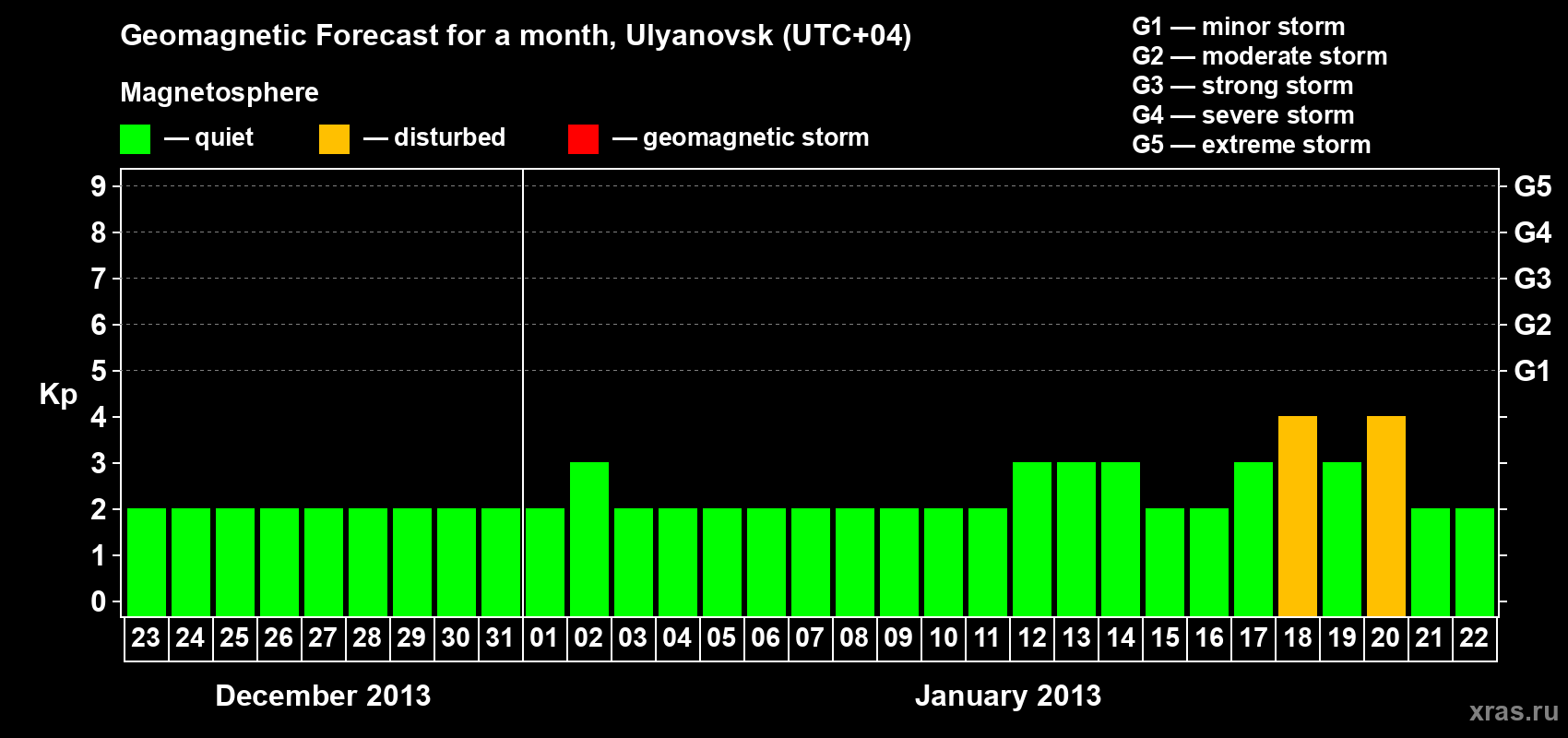Viewport: 1568px width, 738px height.
Task: Click the green bar for January 22
Action: point(1474,562)
